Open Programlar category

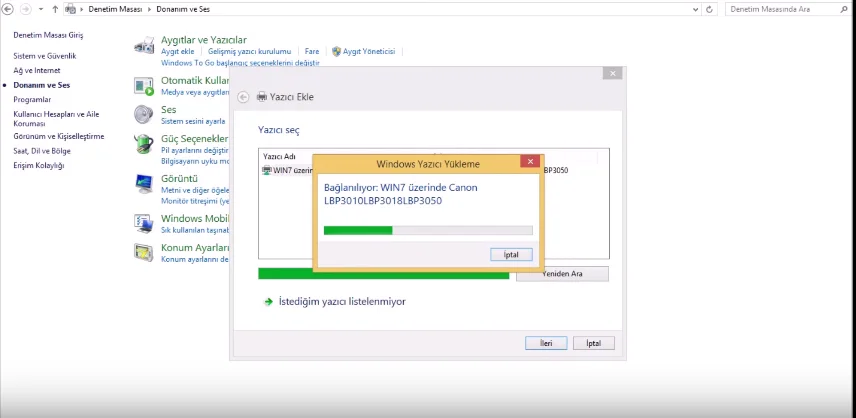(32, 100)
